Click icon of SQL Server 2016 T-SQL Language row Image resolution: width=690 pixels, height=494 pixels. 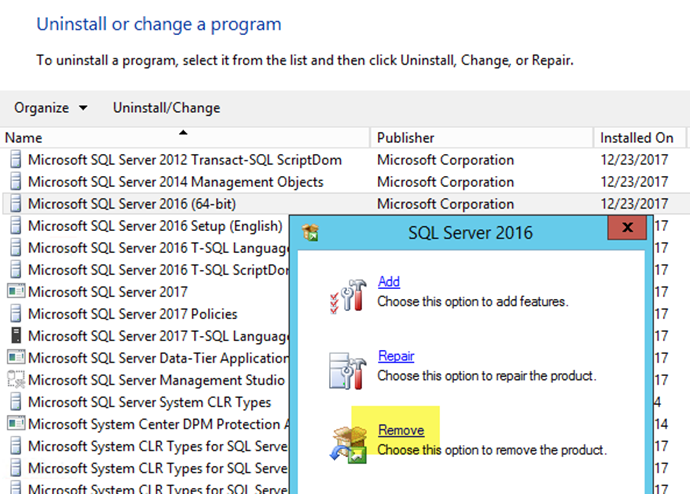pyautogui.click(x=15, y=248)
